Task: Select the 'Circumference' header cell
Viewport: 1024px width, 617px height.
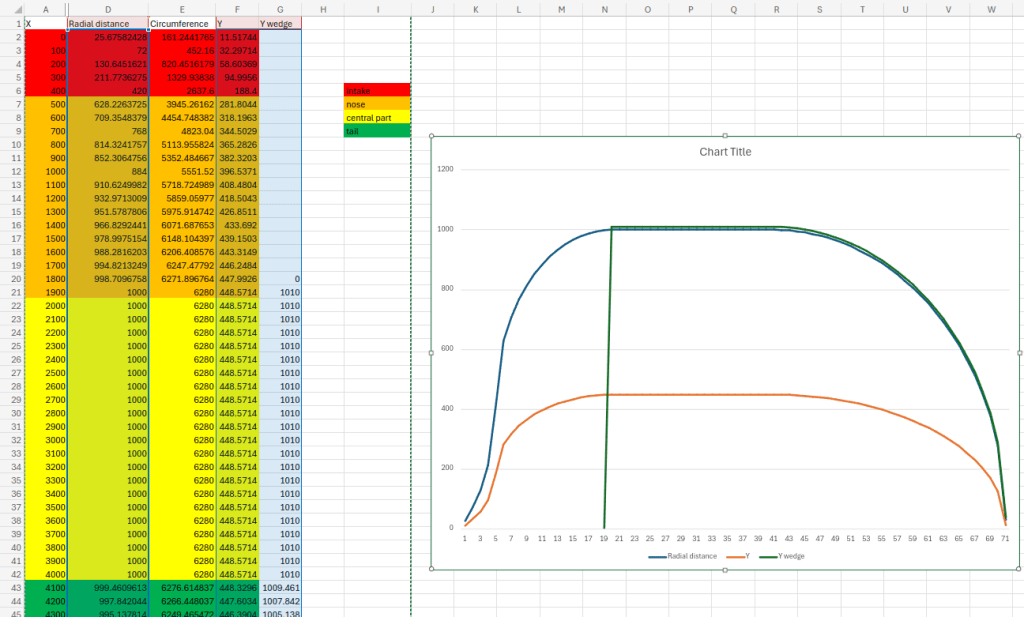Action: pos(181,23)
